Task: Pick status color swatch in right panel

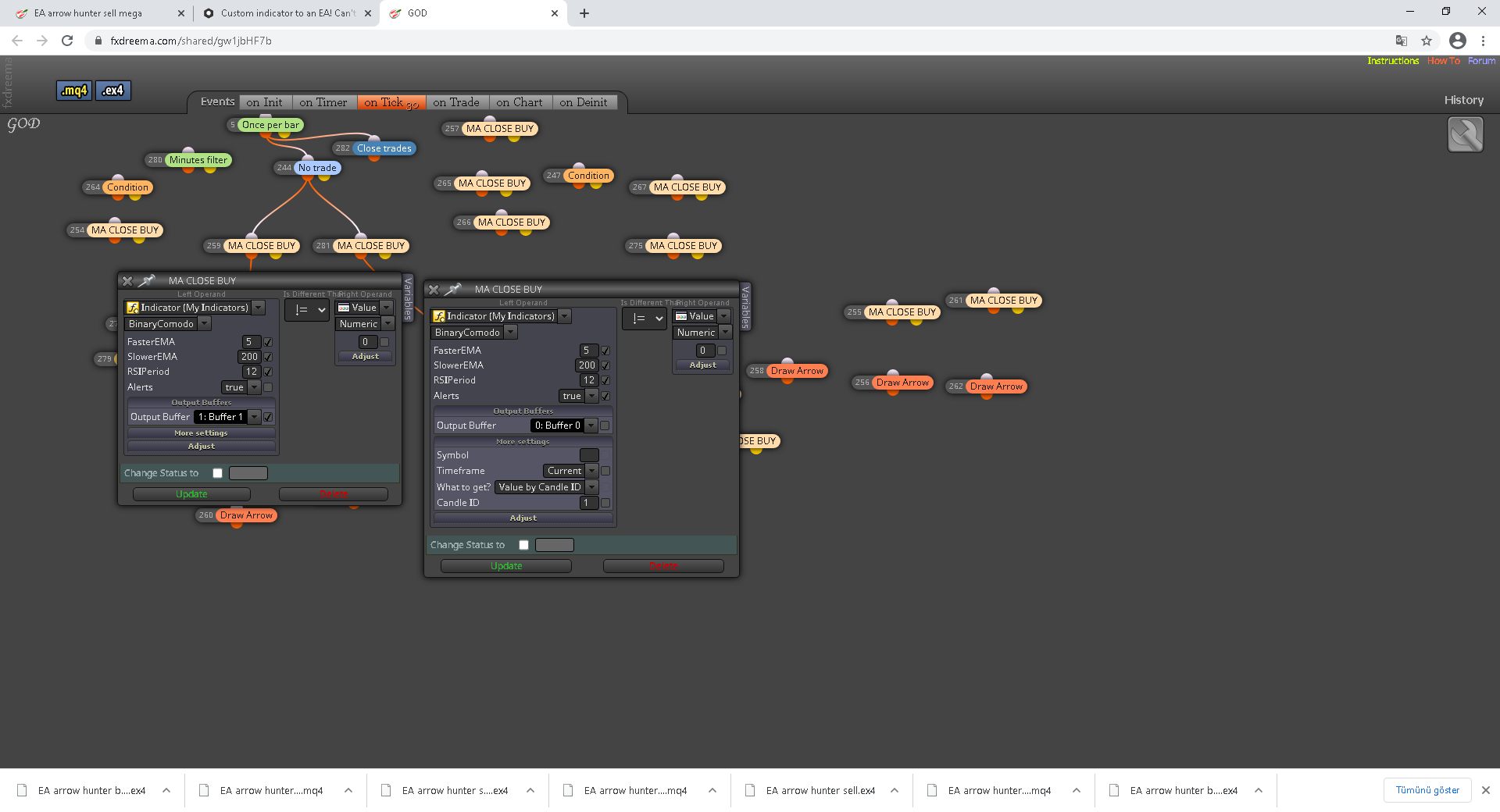Action: point(555,545)
